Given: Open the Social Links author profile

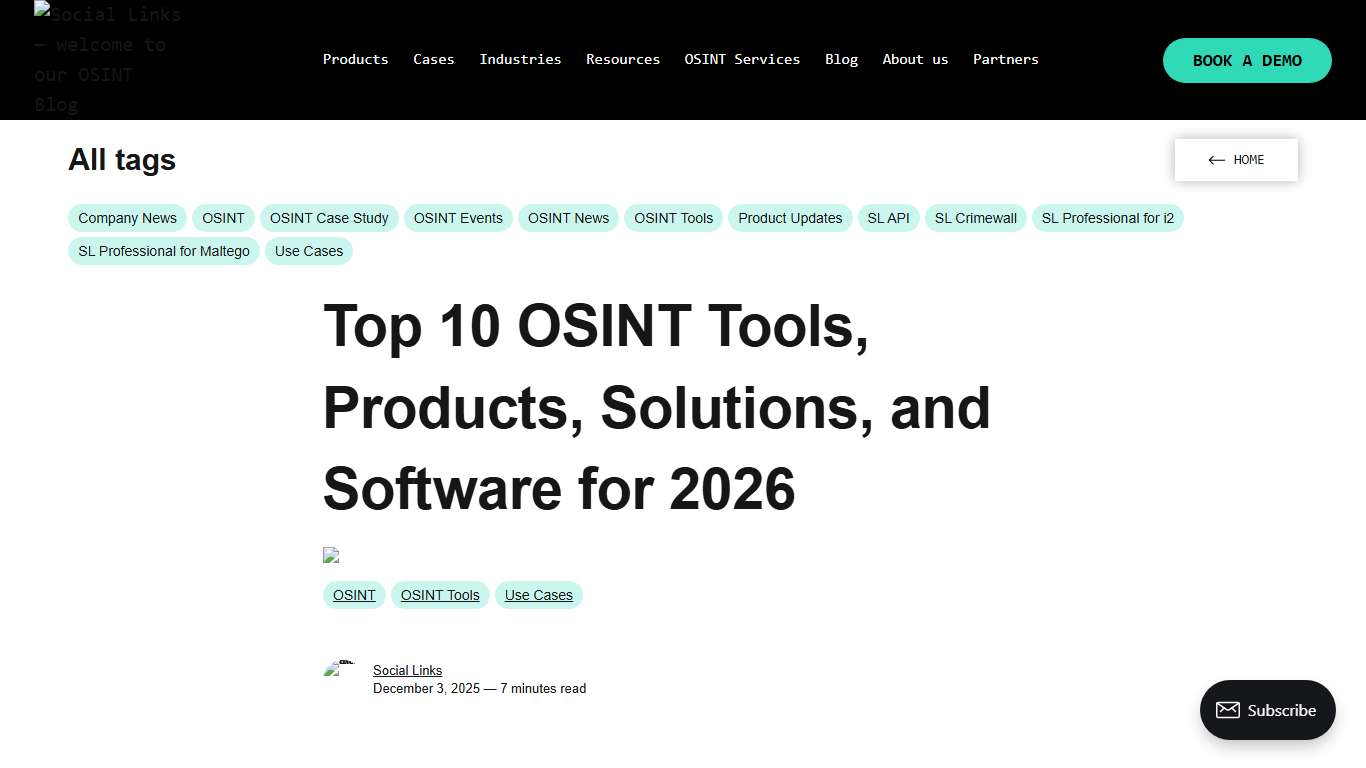Looking at the screenshot, I should click(x=407, y=670).
